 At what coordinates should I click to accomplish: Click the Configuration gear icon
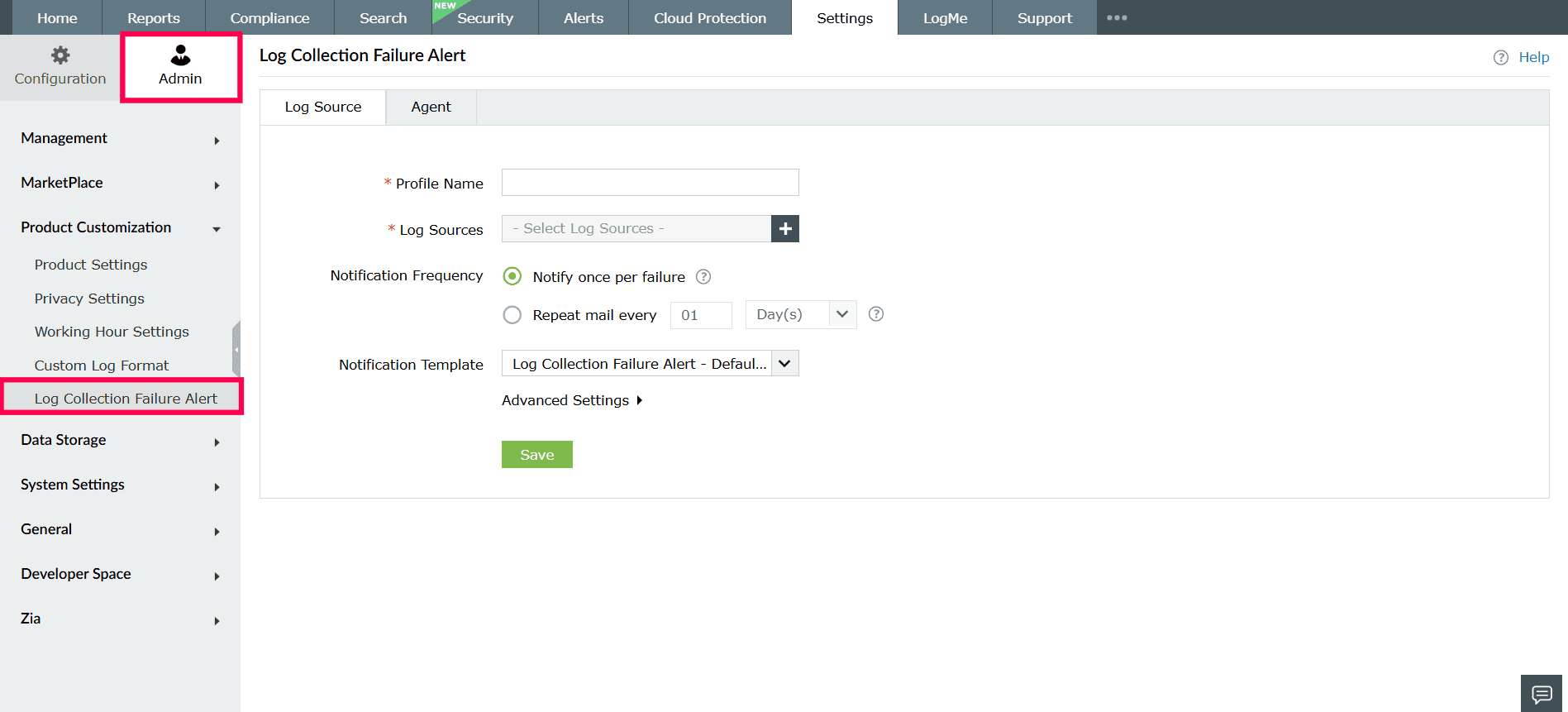(x=60, y=55)
